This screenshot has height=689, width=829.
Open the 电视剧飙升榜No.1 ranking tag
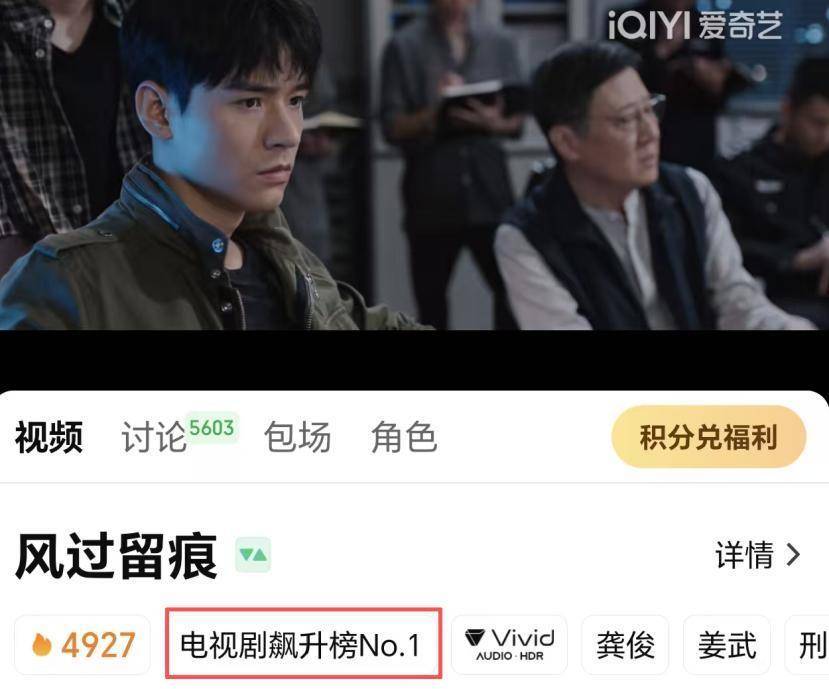(x=303, y=644)
